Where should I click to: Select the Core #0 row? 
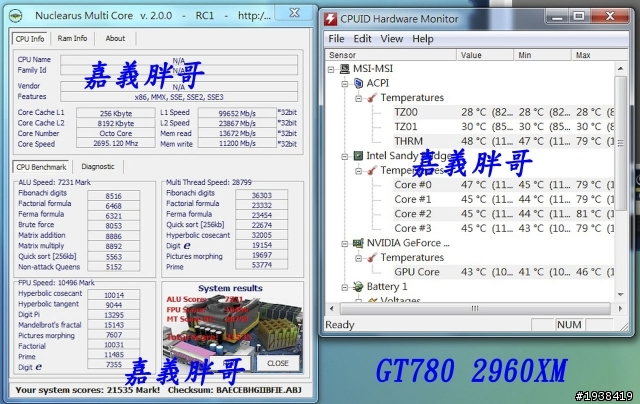[503, 185]
